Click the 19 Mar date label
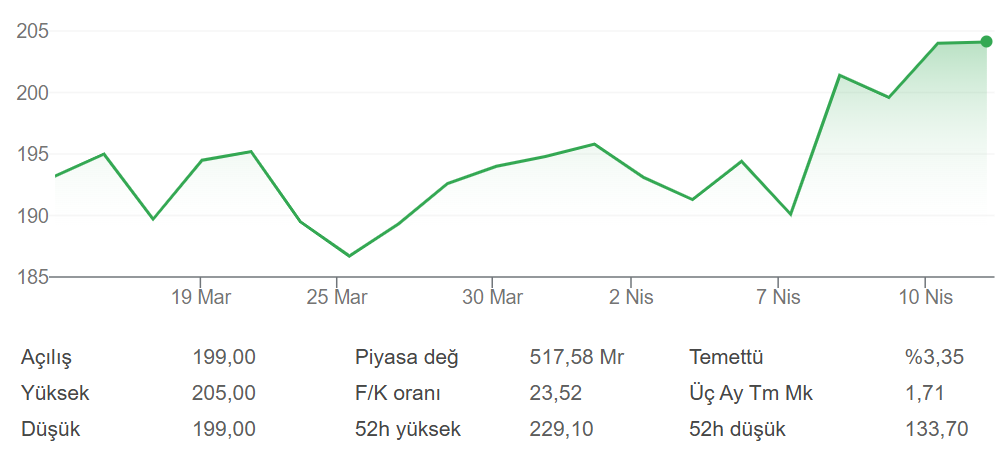Screen dimensions: 1008x451 (200, 297)
